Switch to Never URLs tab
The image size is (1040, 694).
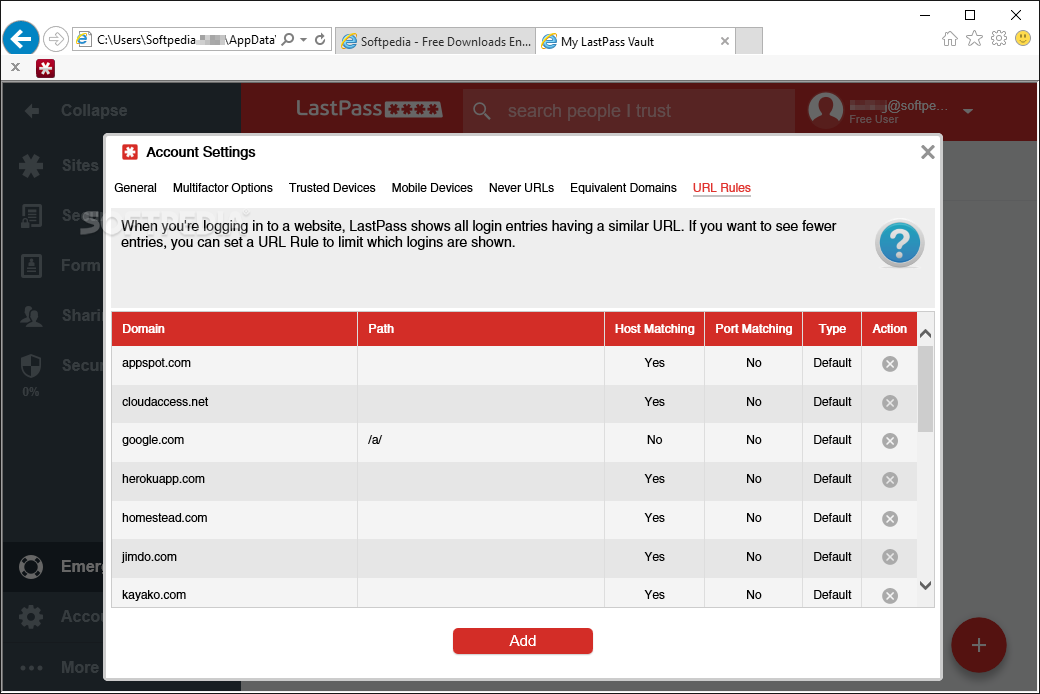pos(521,188)
